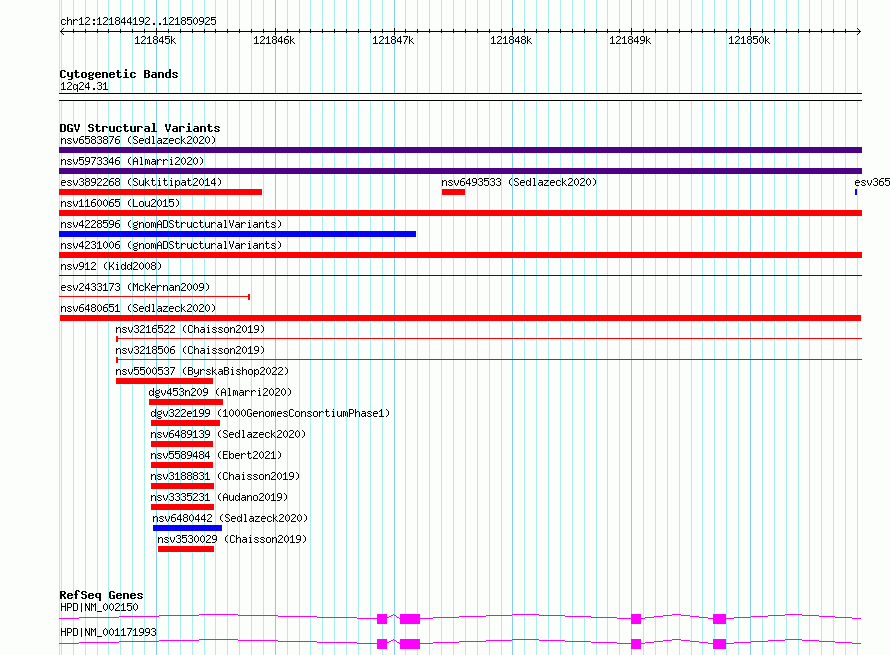Click the red bar under dgv453n209
The image size is (890, 655).
[186, 402]
